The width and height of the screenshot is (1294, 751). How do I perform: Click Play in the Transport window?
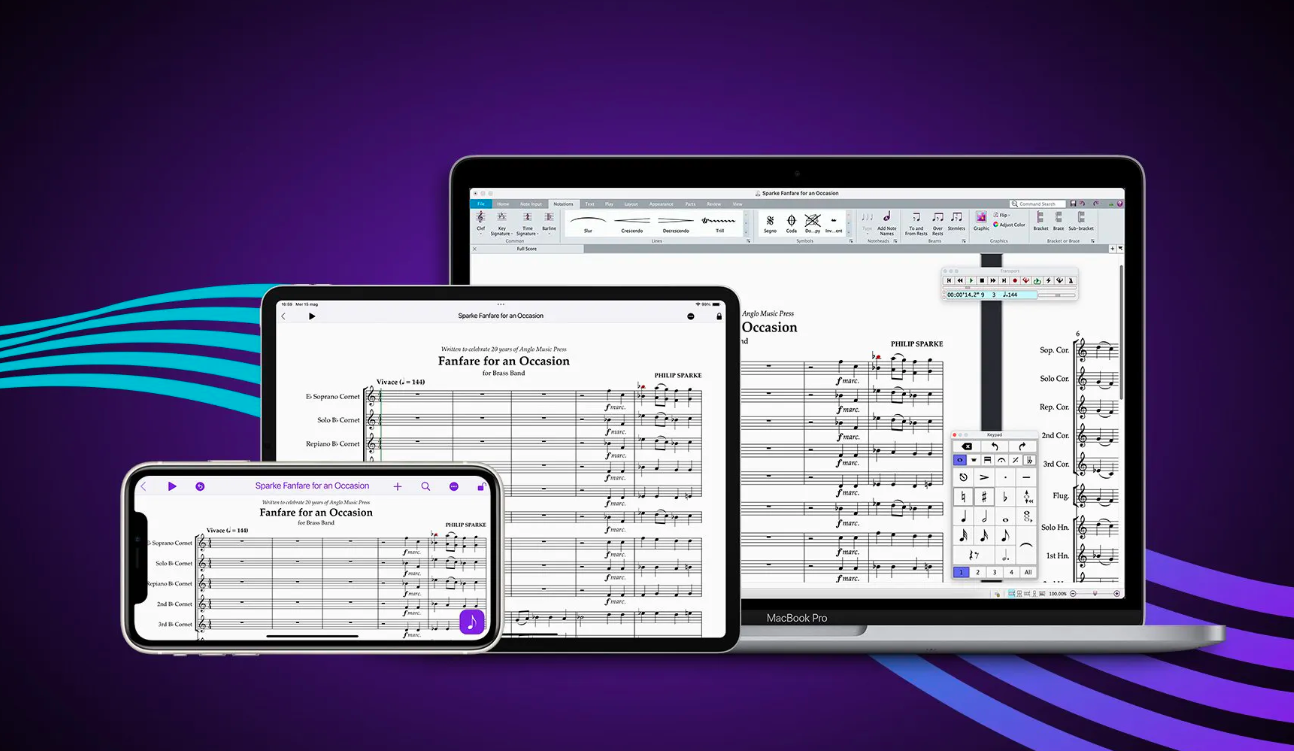(971, 281)
